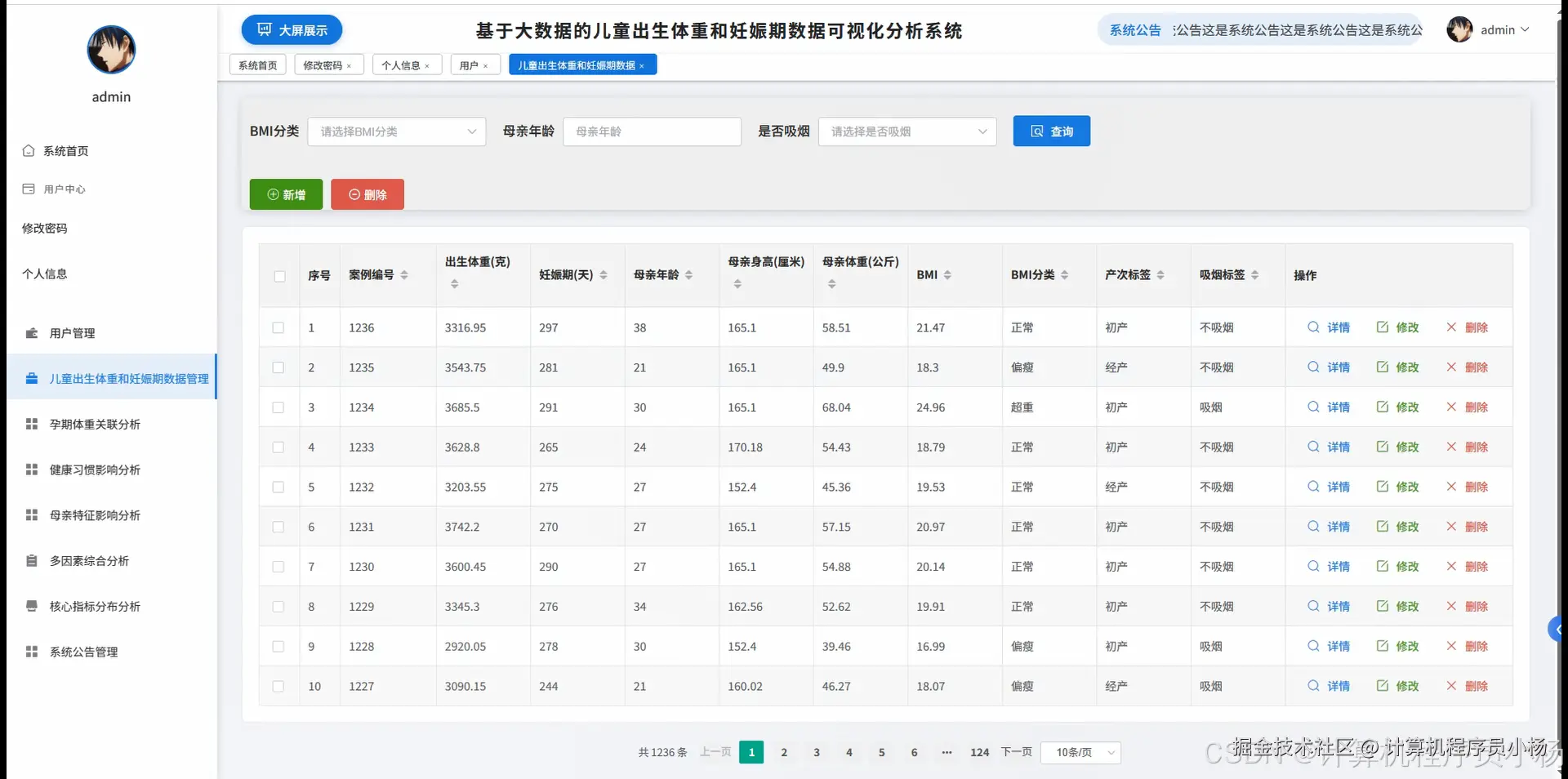Open the 10条/页 page size dropdown

[1080, 752]
